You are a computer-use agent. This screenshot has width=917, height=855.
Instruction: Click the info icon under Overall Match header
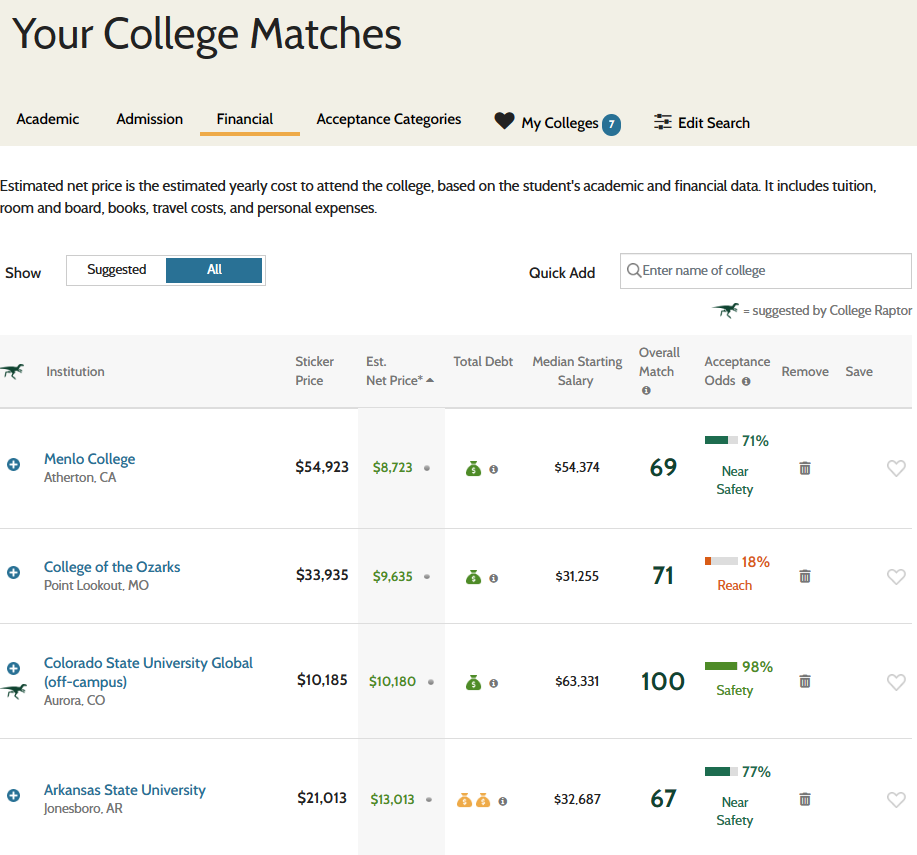point(647,390)
